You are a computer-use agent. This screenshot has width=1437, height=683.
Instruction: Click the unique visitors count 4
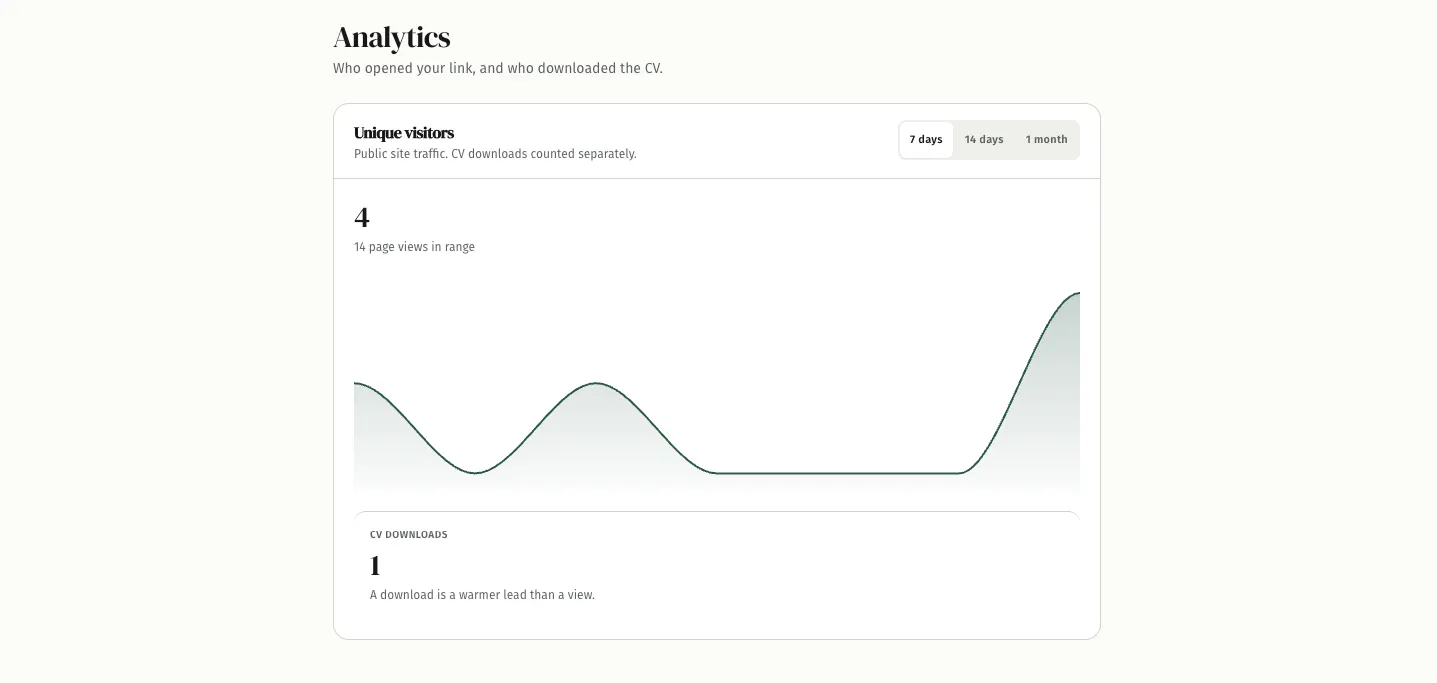(362, 217)
